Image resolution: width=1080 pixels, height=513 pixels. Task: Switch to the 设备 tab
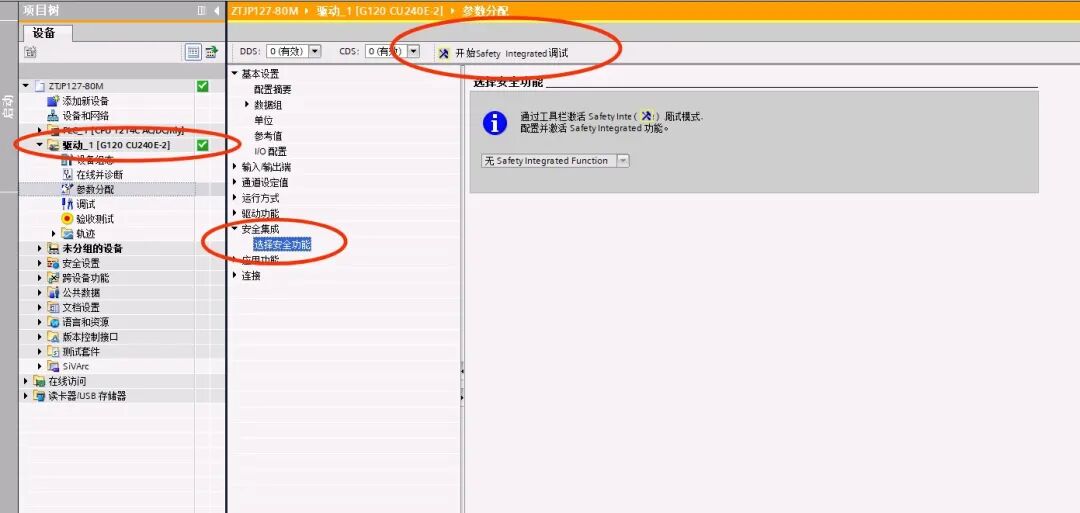coord(47,32)
